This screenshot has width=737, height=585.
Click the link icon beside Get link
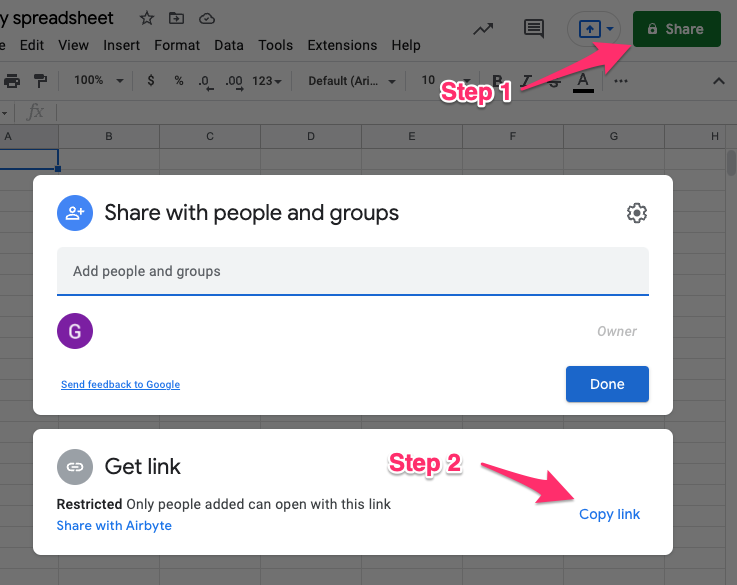[x=75, y=466]
